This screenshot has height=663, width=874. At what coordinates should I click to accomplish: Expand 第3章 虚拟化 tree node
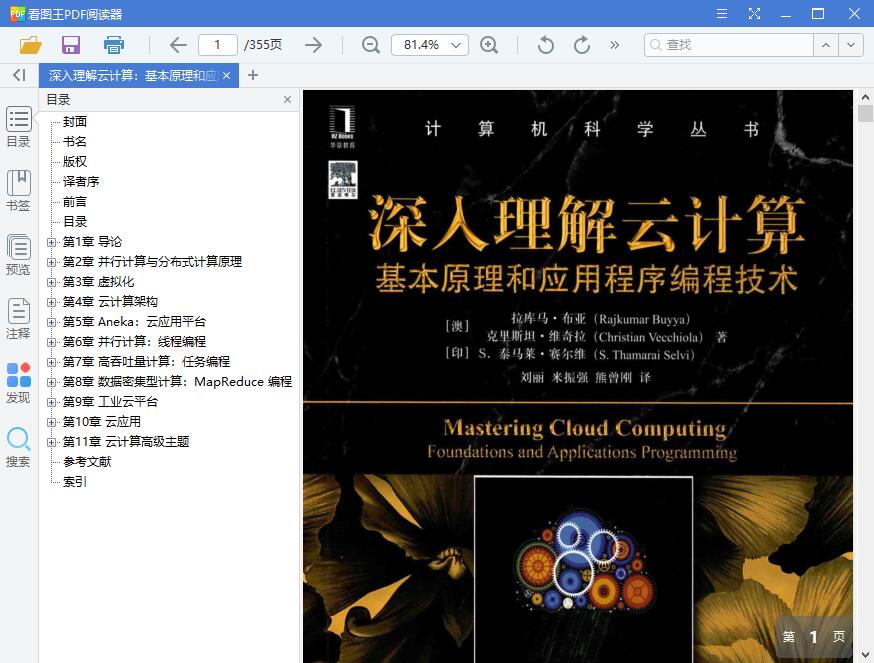point(51,282)
